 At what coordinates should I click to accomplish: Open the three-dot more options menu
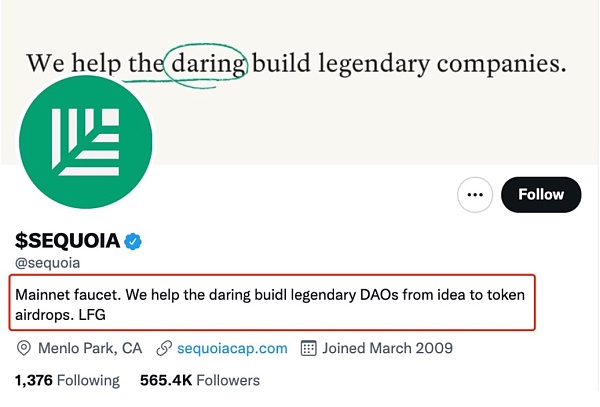(475, 194)
